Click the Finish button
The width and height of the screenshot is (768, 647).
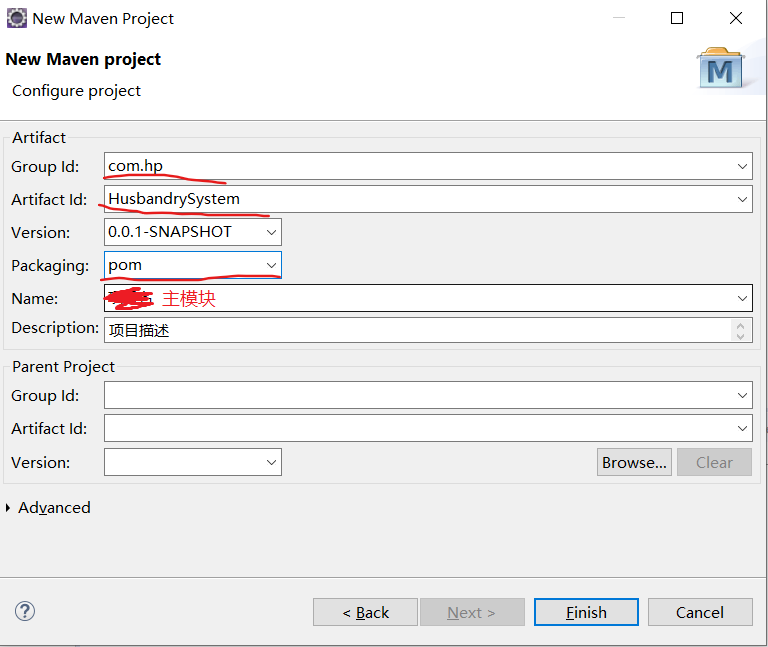tap(586, 612)
